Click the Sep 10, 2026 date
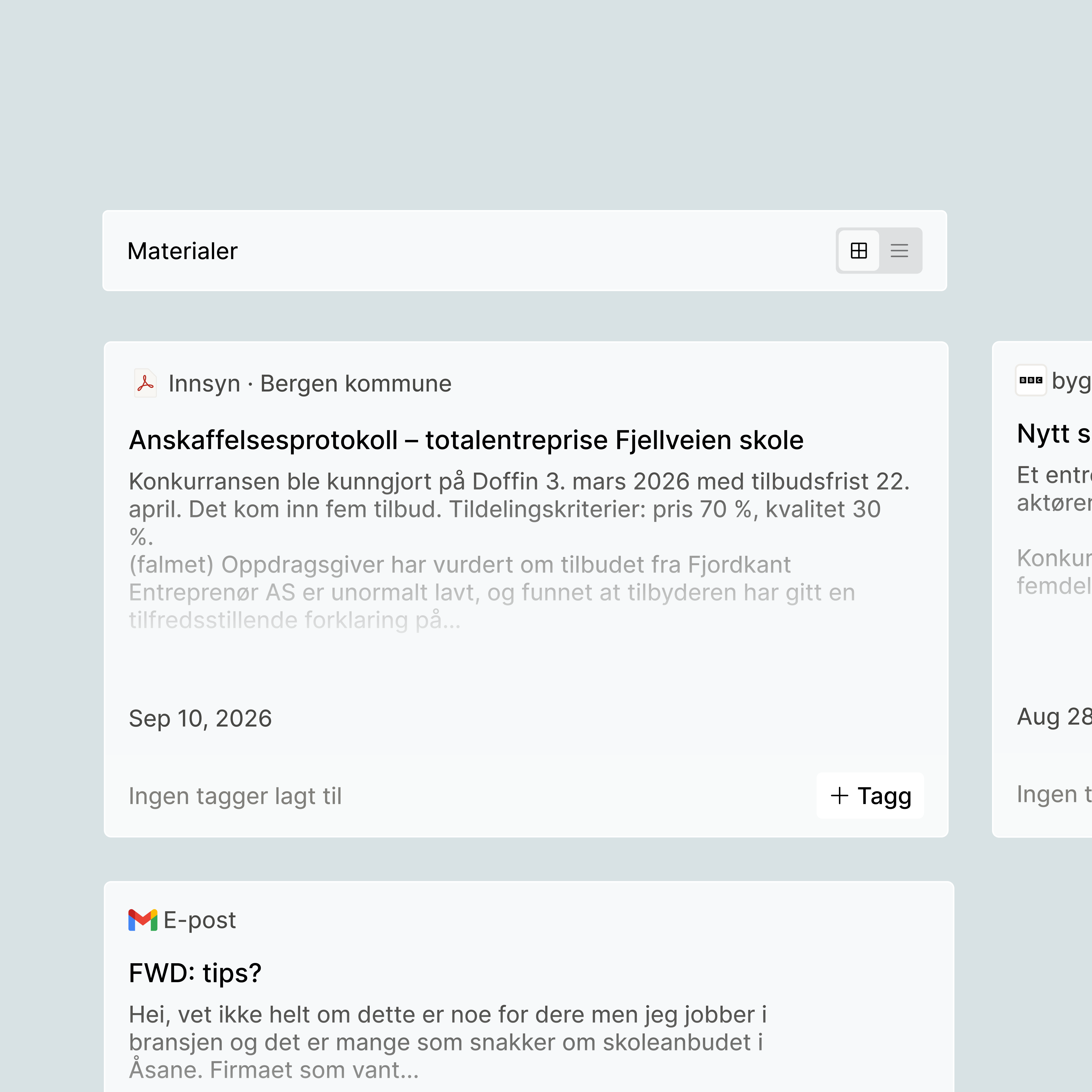Viewport: 1092px width, 1092px height. tap(200, 718)
